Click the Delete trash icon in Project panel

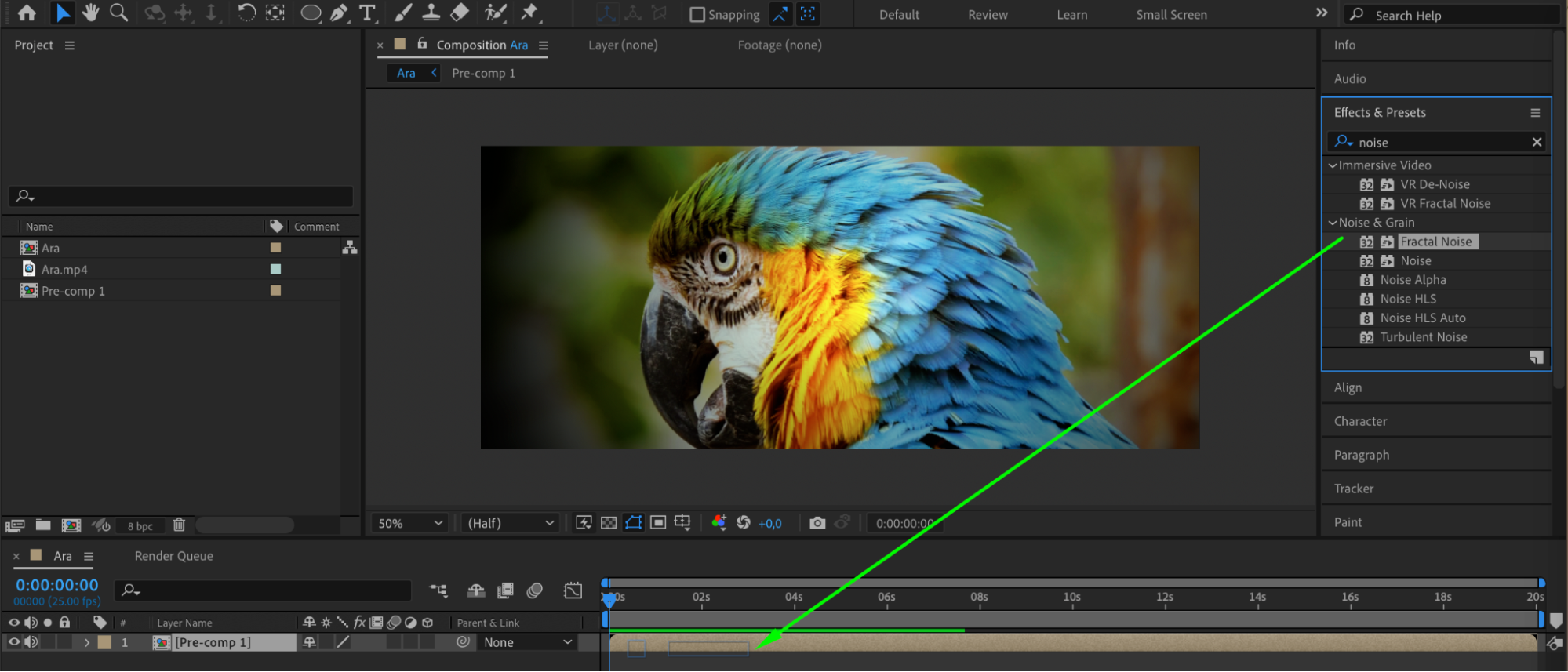coord(179,525)
